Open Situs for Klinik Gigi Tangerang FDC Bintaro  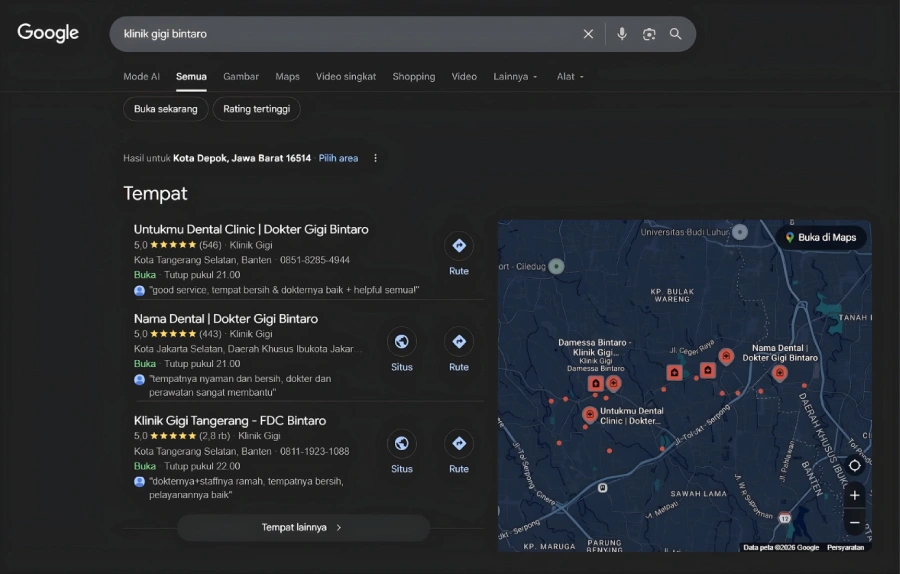[x=402, y=452]
